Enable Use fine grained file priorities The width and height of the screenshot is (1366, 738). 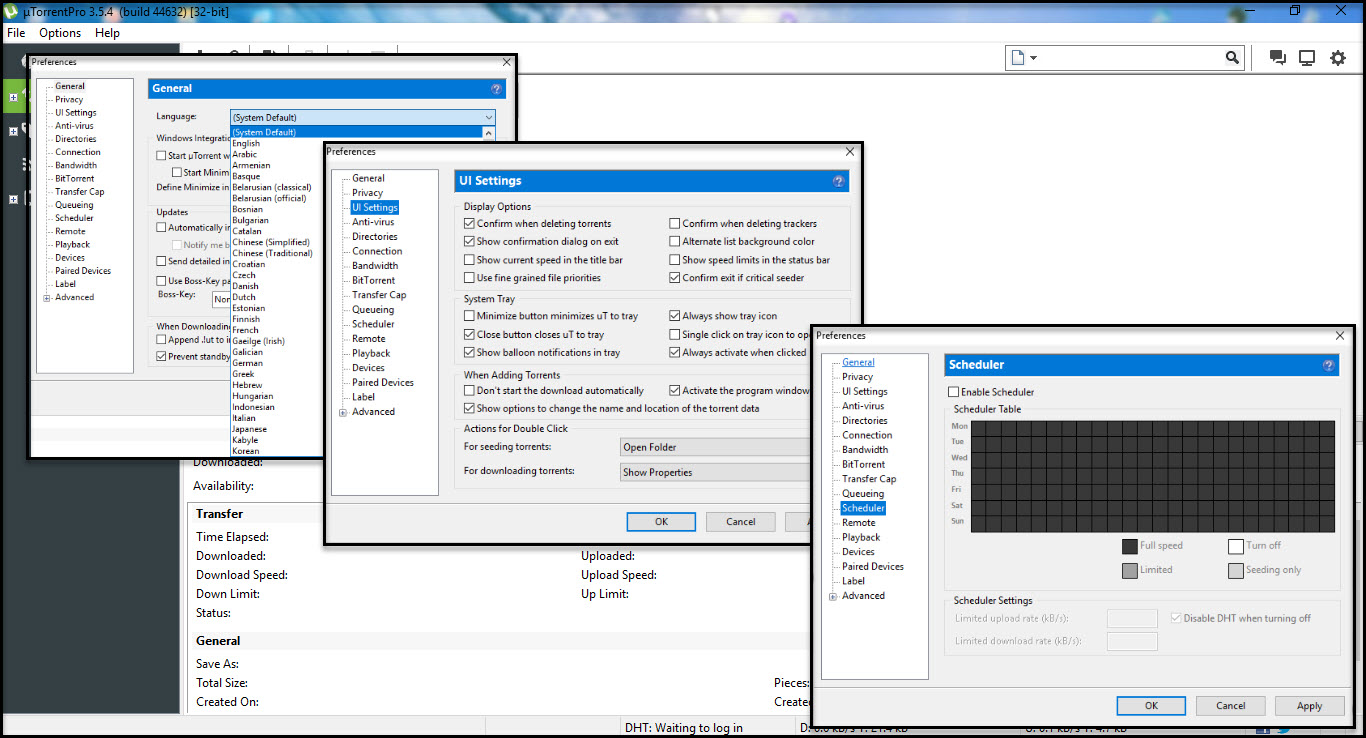[470, 278]
